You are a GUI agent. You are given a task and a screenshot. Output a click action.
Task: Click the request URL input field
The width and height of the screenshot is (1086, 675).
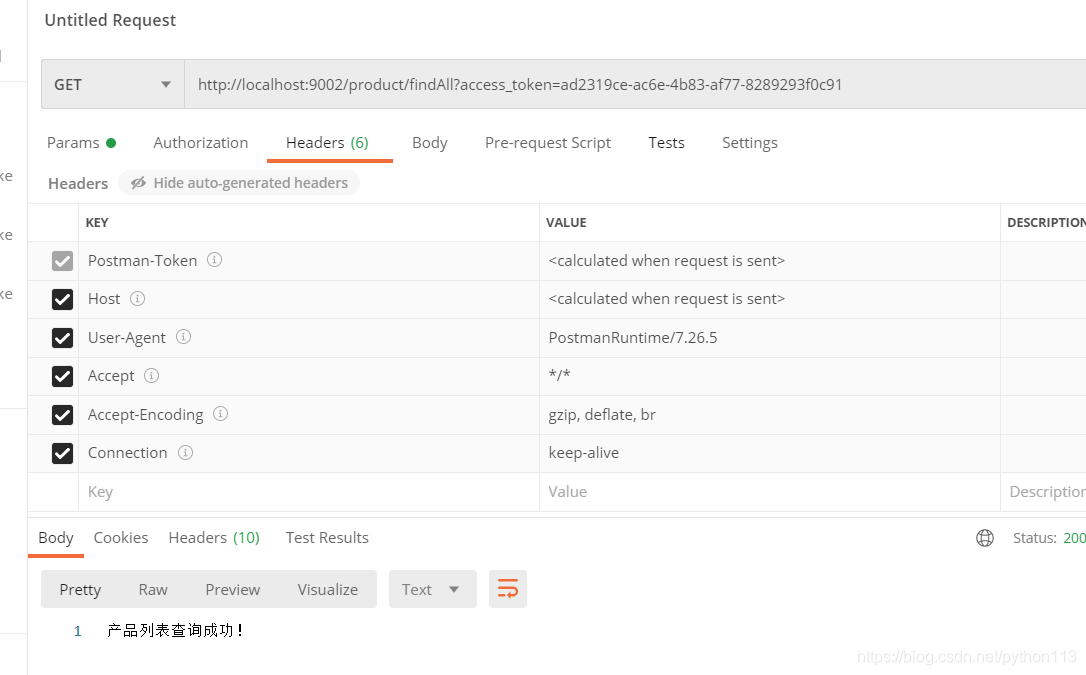(635, 84)
